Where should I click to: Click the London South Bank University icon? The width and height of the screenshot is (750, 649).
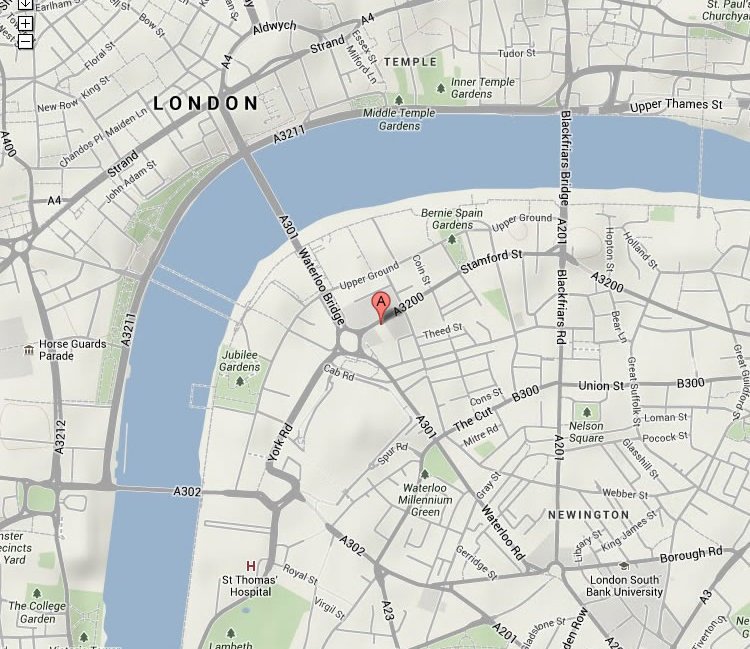tap(624, 566)
